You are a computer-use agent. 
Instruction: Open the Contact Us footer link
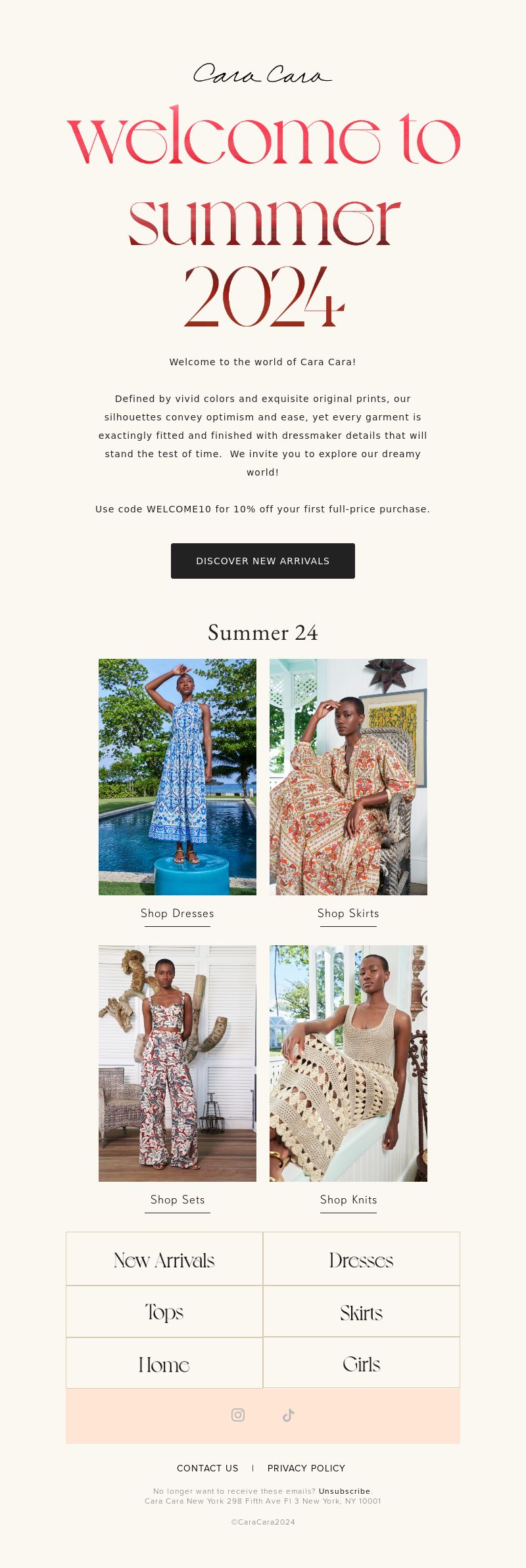click(208, 1468)
